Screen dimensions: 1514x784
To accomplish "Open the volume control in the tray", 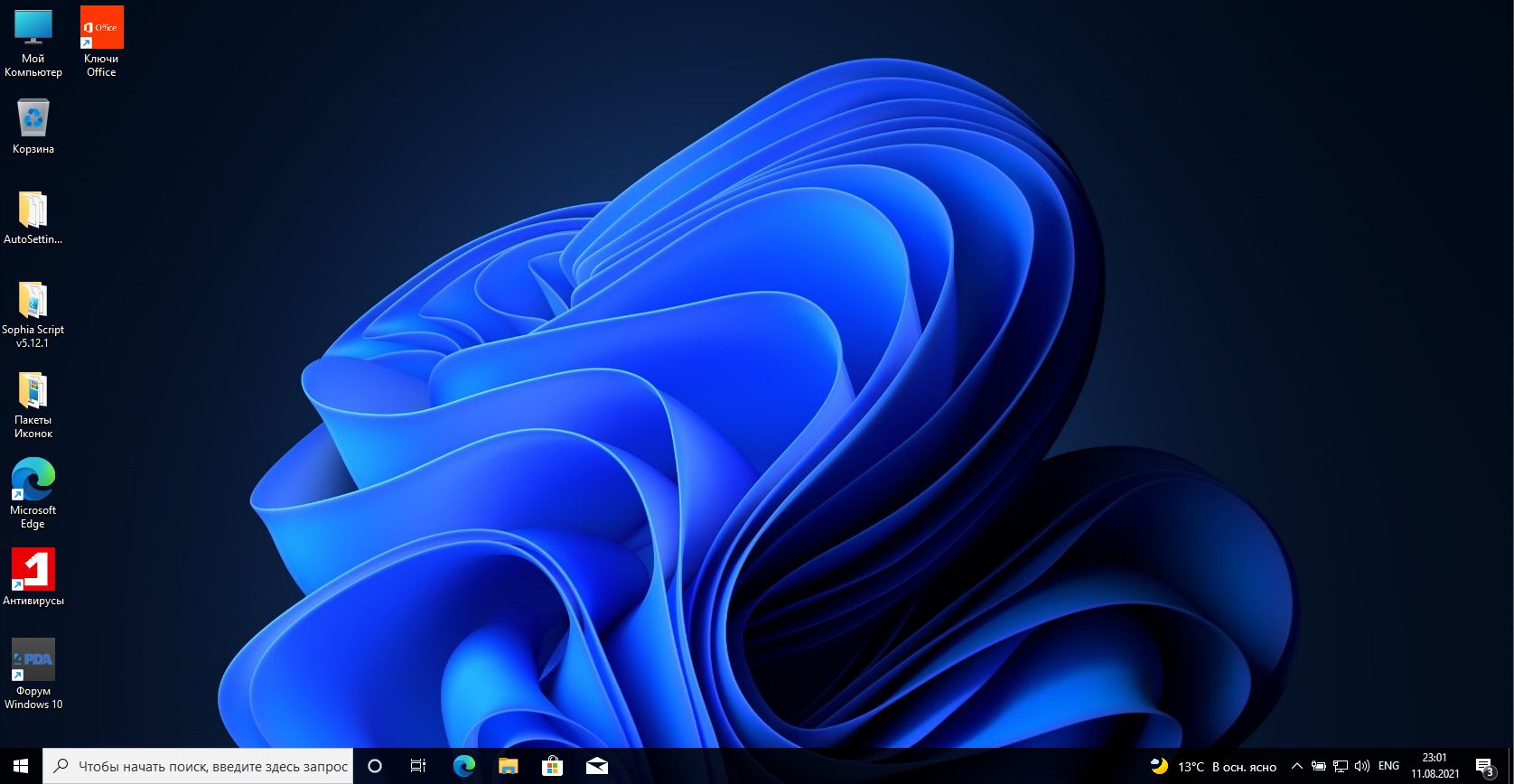I will 1362,766.
